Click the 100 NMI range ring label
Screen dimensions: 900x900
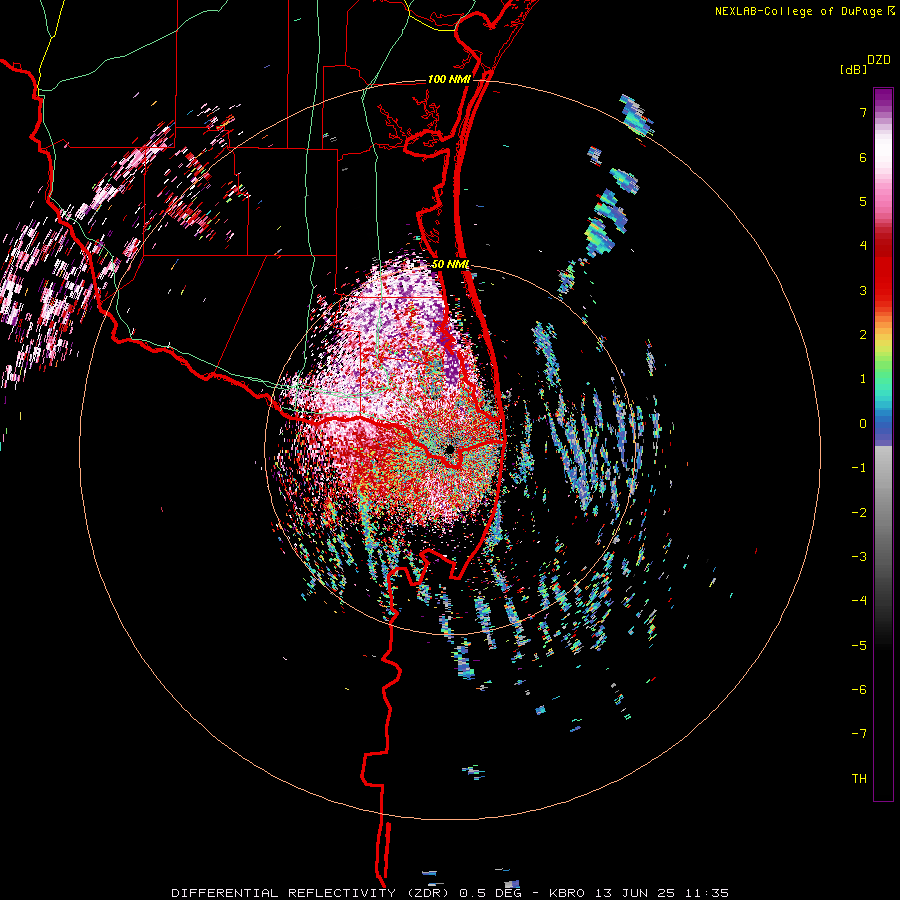449,79
